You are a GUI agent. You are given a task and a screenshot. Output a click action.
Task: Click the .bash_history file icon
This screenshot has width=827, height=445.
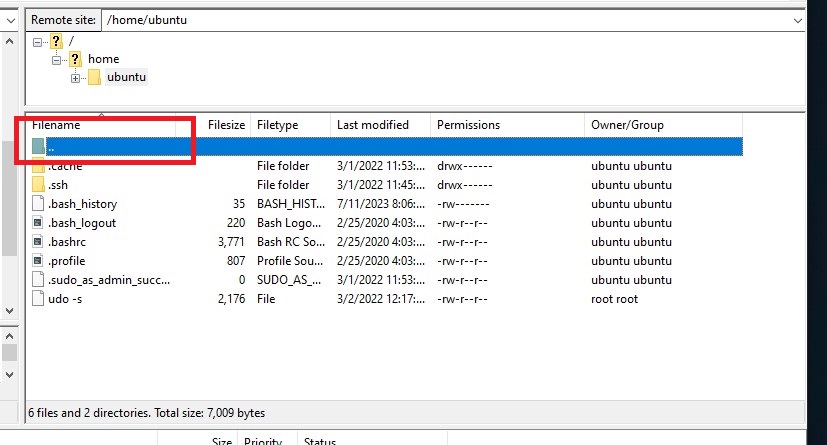click(38, 204)
